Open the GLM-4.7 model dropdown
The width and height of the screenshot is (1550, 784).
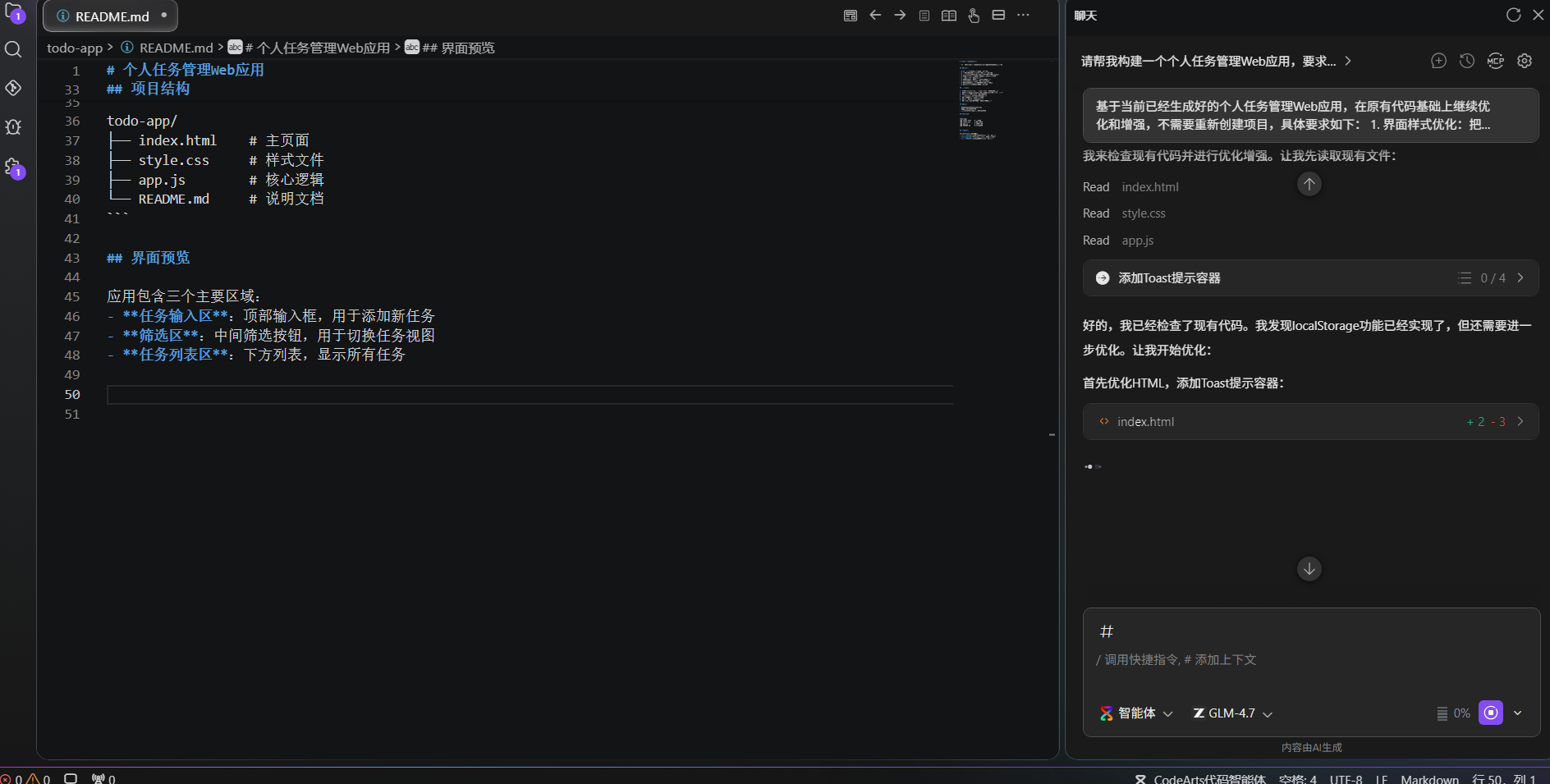(1232, 713)
